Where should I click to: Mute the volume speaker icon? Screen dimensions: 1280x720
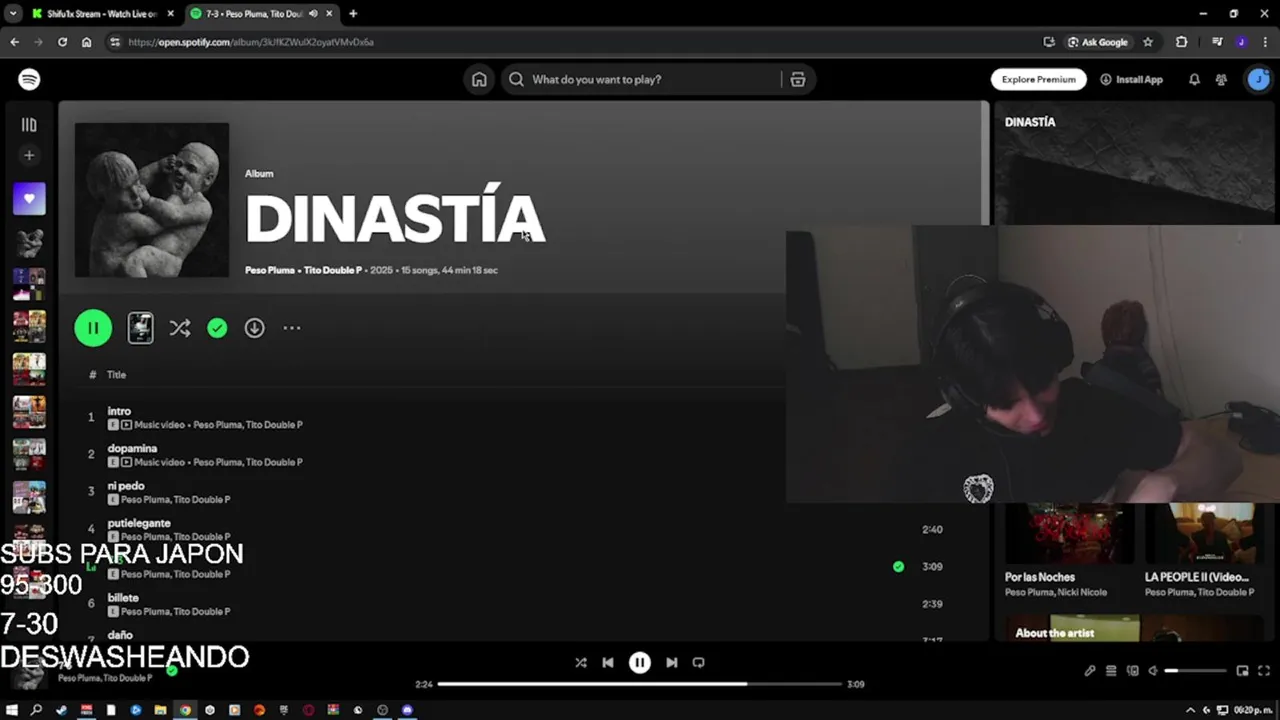[1153, 671]
